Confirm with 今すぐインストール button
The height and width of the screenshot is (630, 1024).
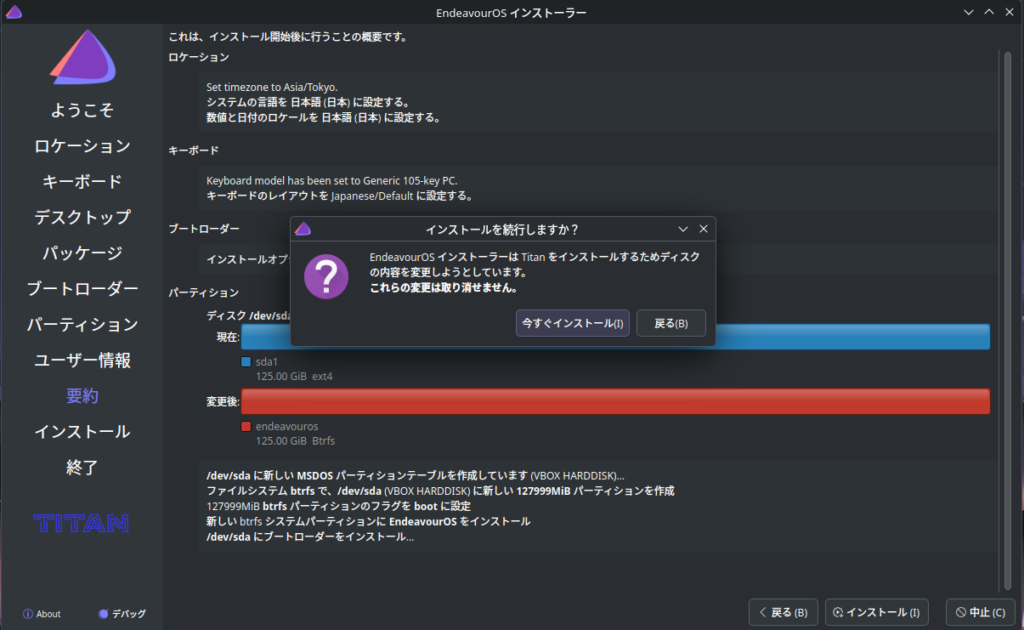click(x=572, y=323)
